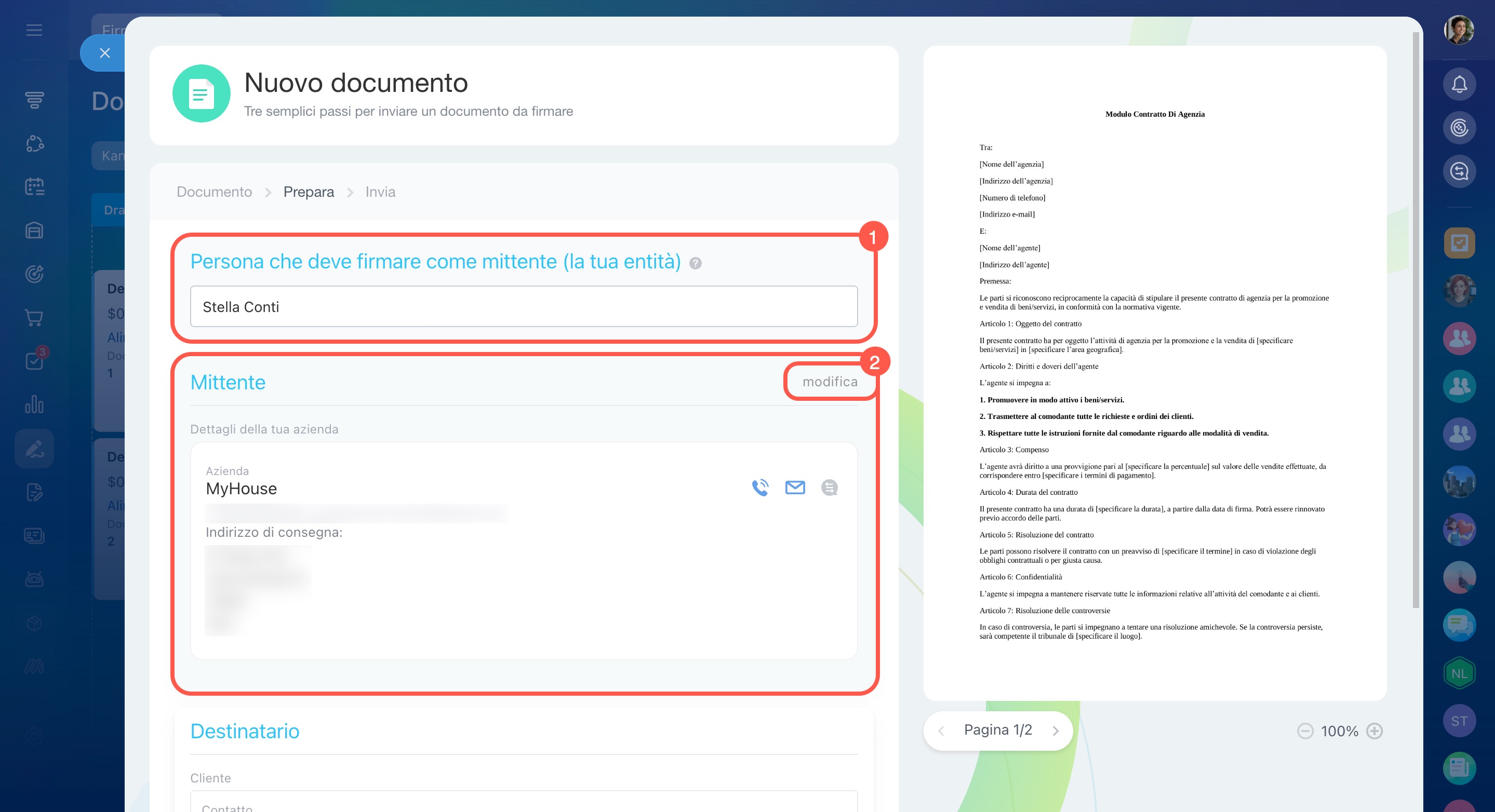Zoom out document preview with minus button
The height and width of the screenshot is (812, 1495).
1305,731
